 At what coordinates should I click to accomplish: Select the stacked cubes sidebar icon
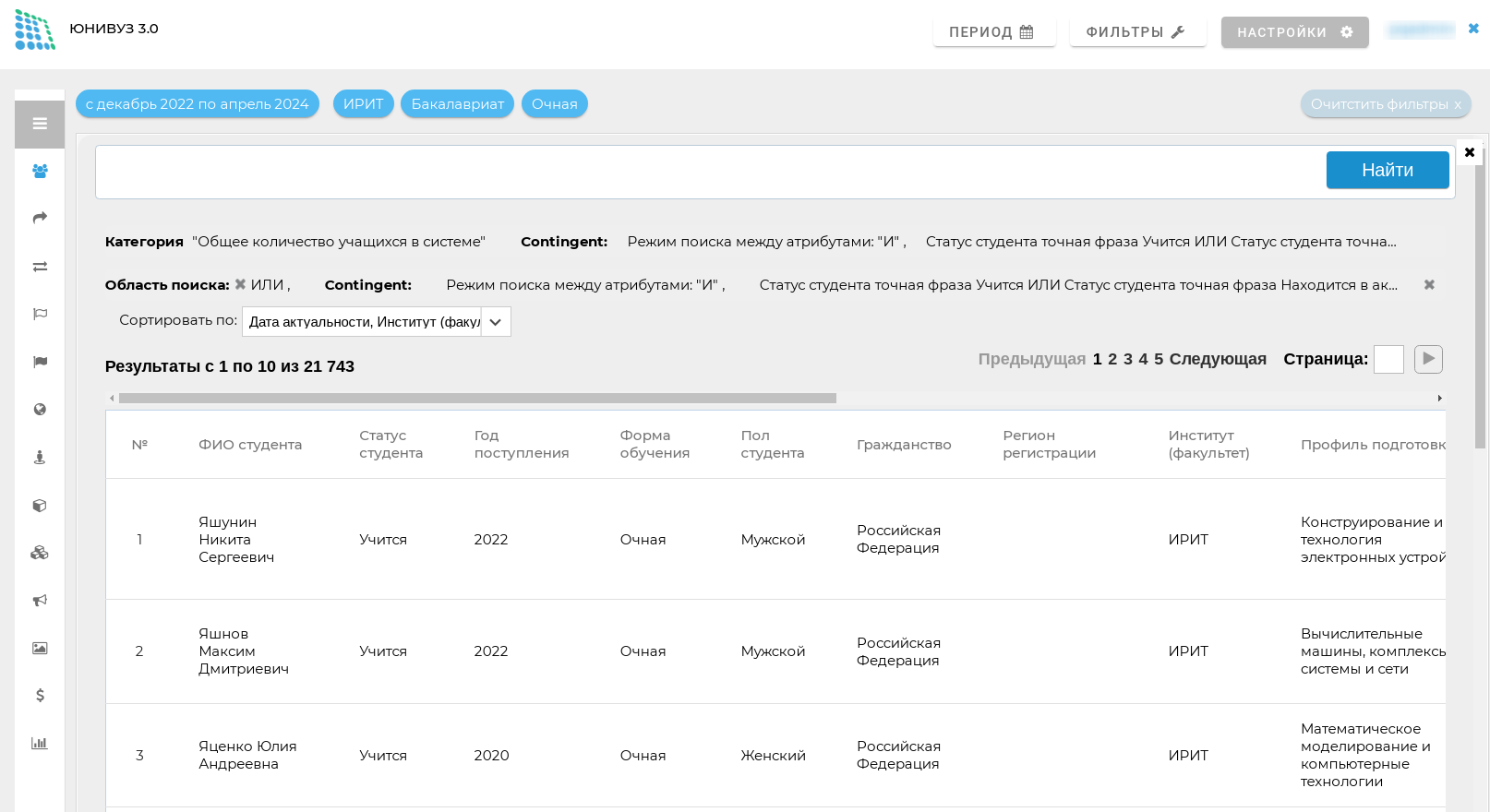(40, 552)
